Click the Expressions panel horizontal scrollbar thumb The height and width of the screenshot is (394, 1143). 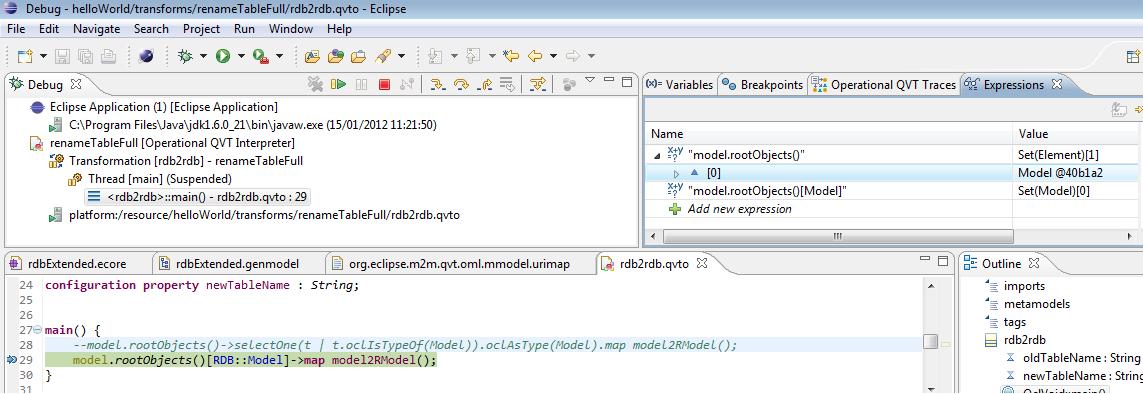pos(838,236)
